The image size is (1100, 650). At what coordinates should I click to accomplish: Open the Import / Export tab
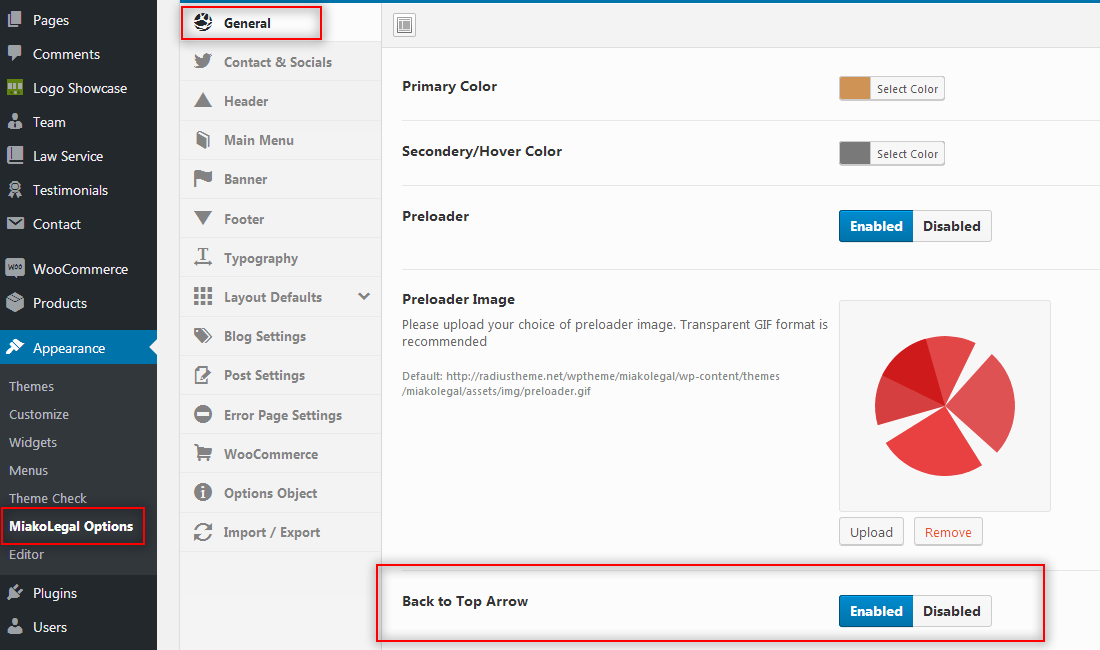pos(281,532)
